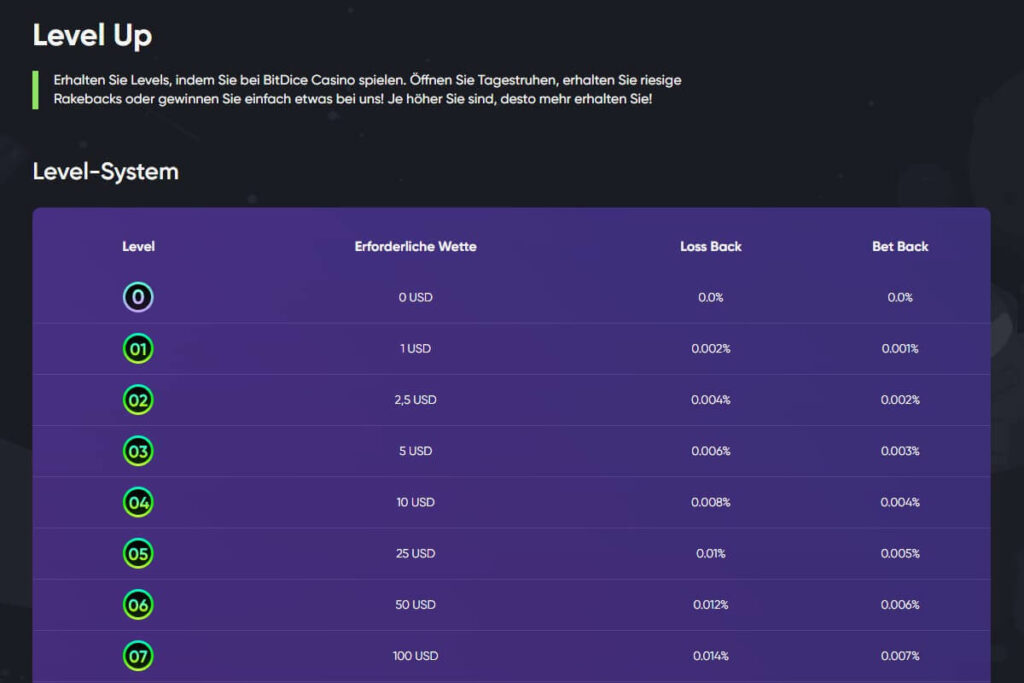This screenshot has width=1024, height=683.
Task: Click the Bet Back column header
Action: coord(900,246)
